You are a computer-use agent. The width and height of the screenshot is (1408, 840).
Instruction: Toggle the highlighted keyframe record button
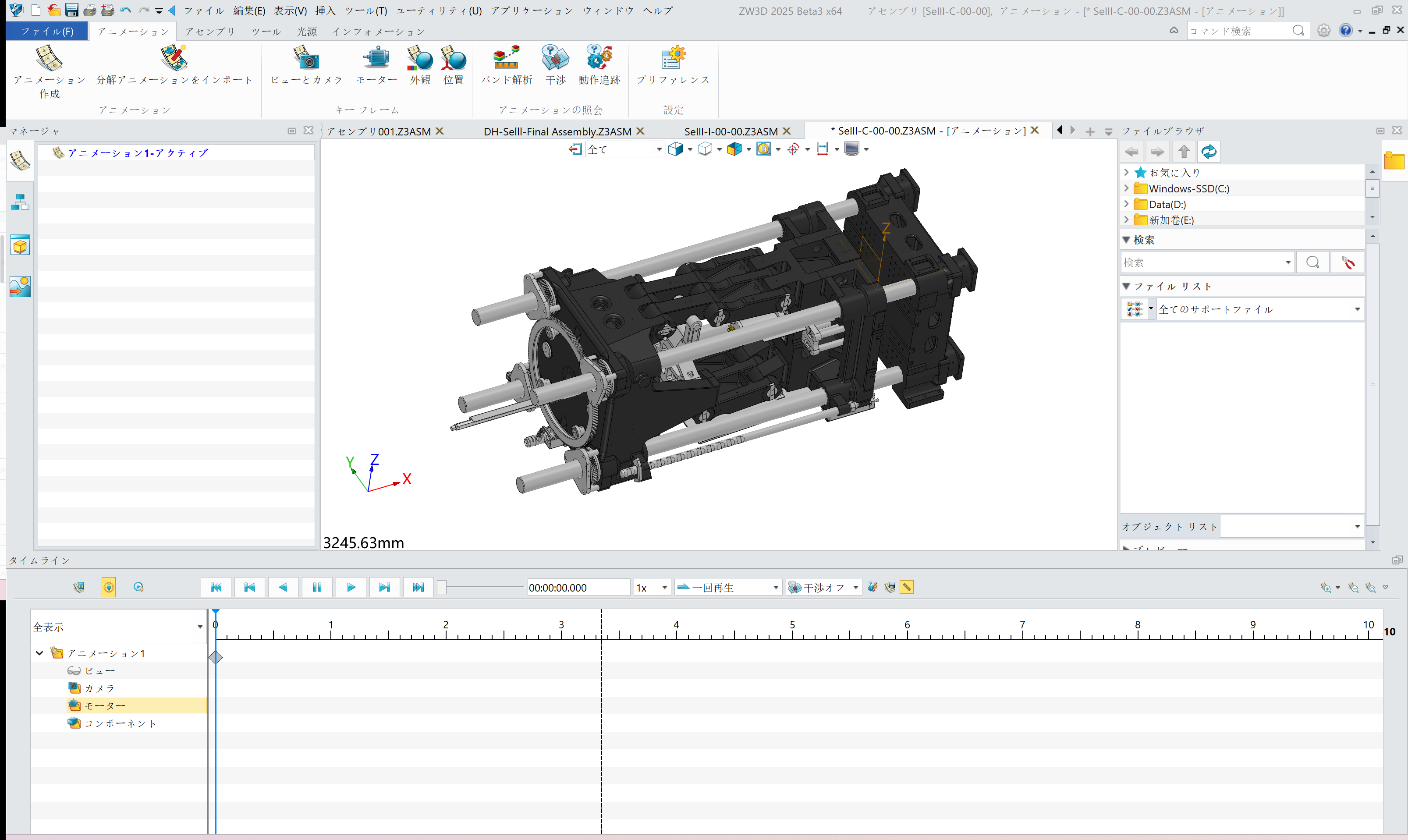tap(109, 587)
